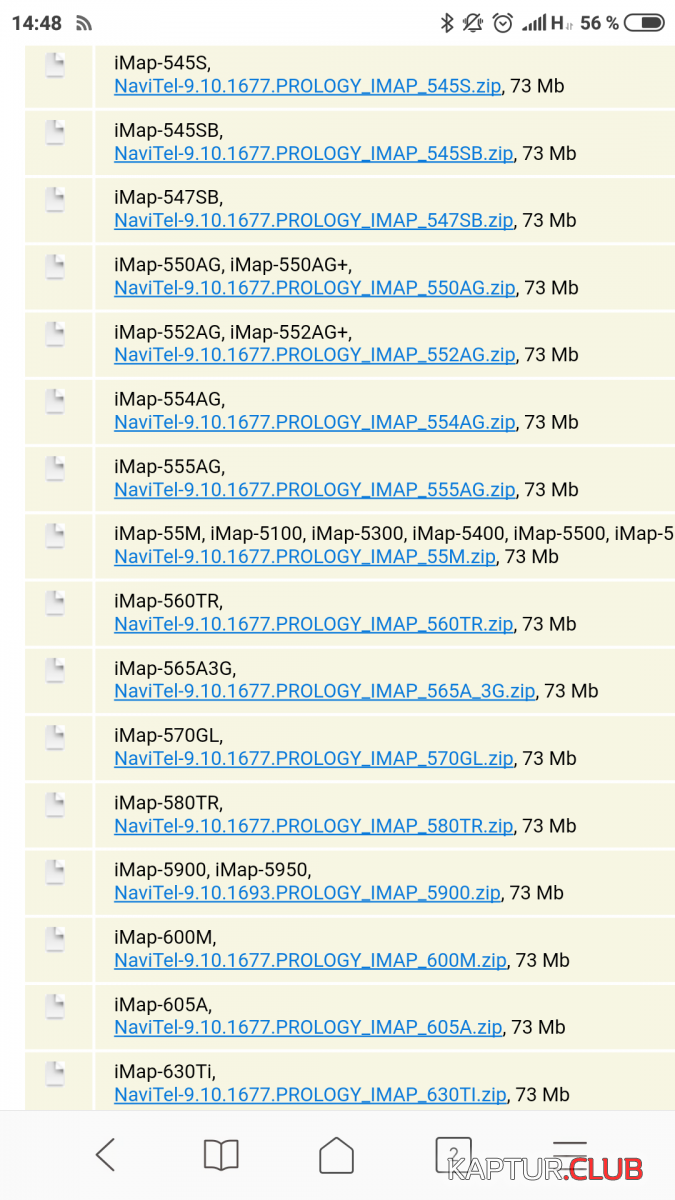
Task: Download NaviTel PROLOGY_IMAP_545SB.zip
Action: pos(313,154)
